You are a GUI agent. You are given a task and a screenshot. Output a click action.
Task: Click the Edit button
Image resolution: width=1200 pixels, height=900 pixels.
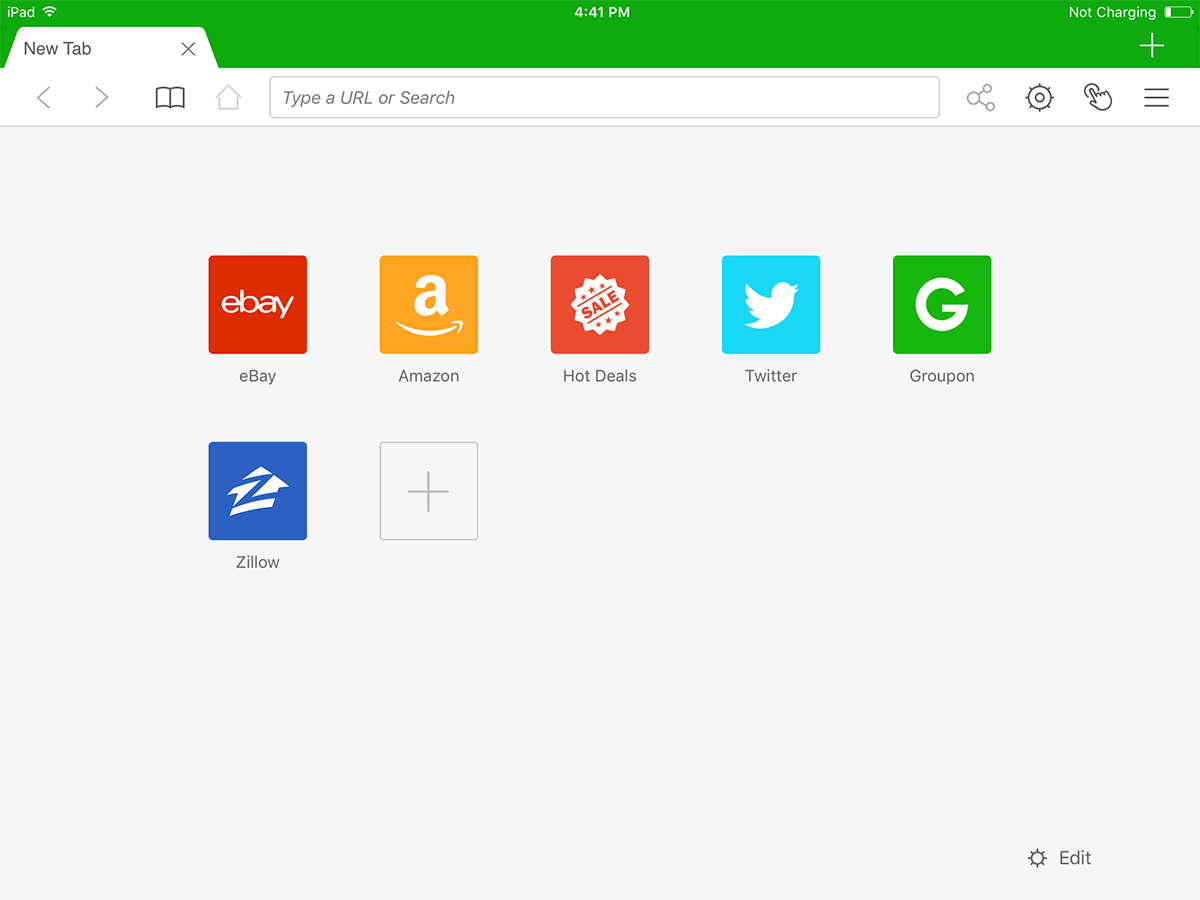click(1060, 858)
